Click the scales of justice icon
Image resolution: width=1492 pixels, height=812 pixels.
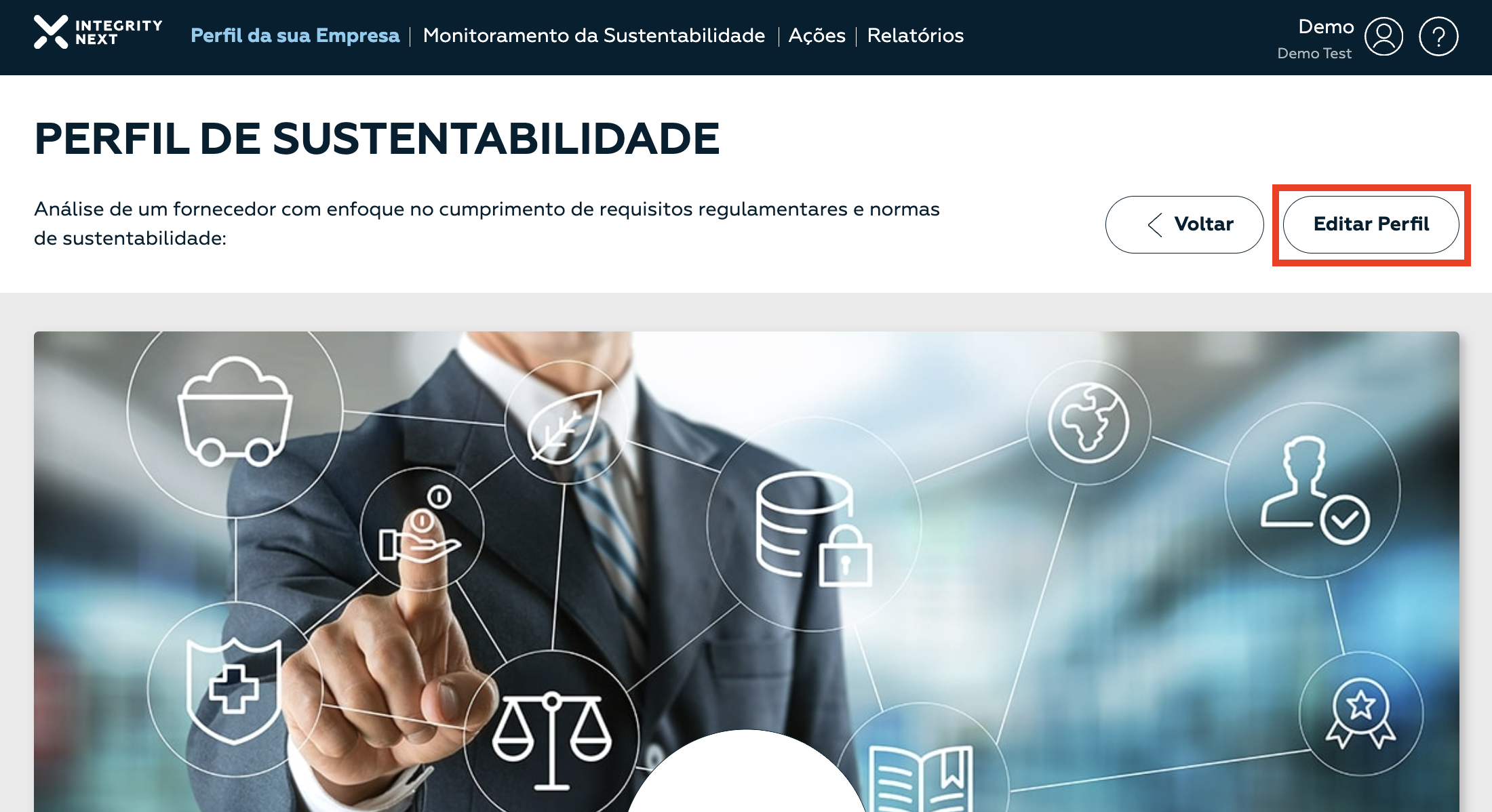point(552,740)
